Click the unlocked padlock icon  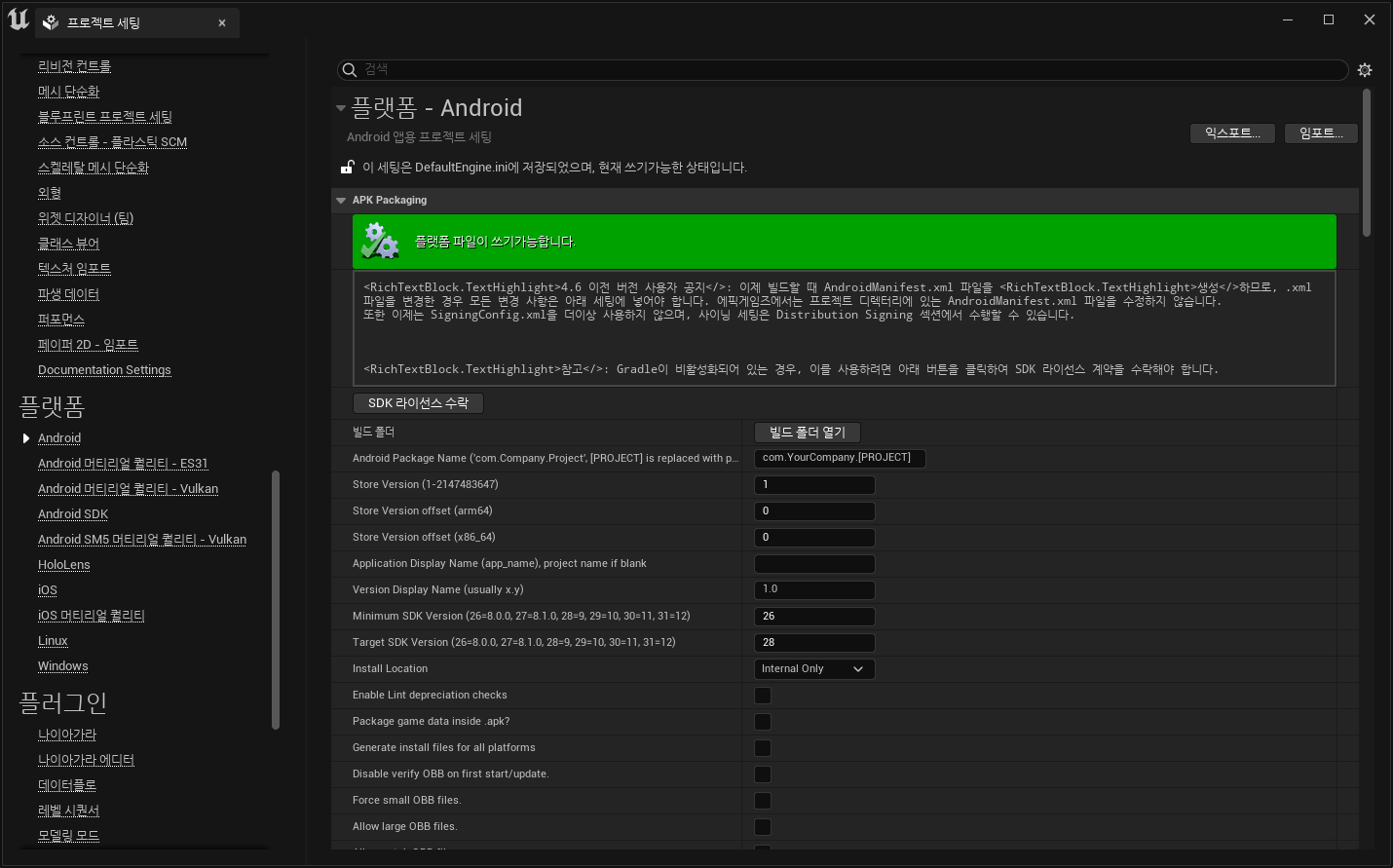(347, 168)
